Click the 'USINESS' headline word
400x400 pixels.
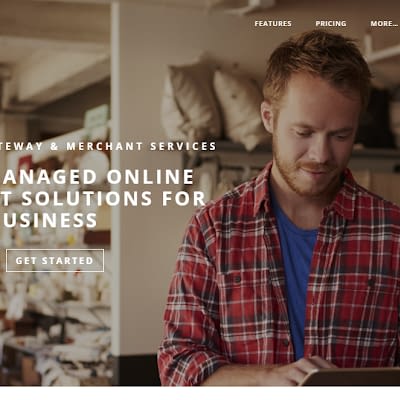pyautogui.click(x=50, y=220)
